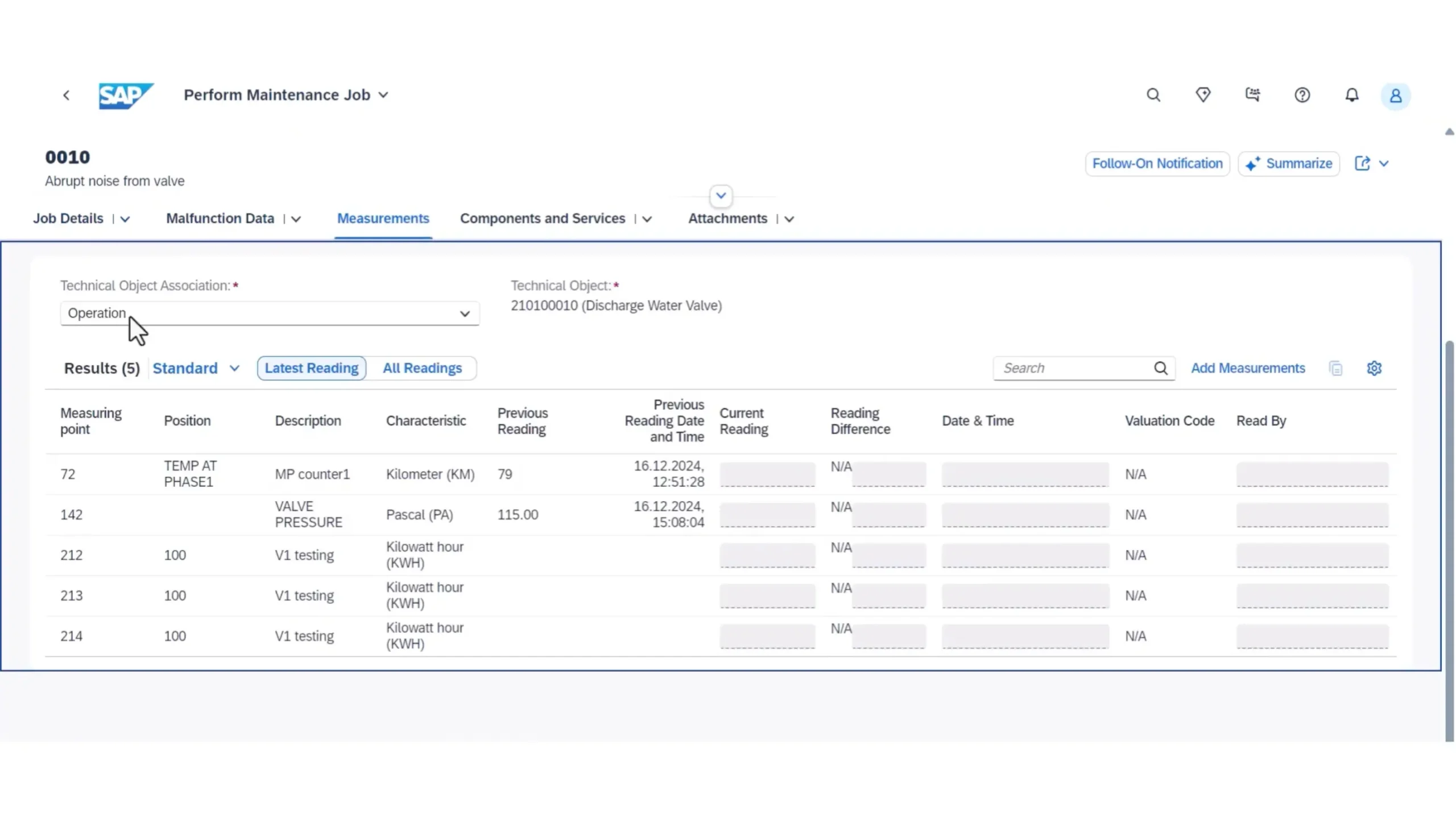
Task: Click Current Reading field for measuring point 142
Action: (767, 514)
